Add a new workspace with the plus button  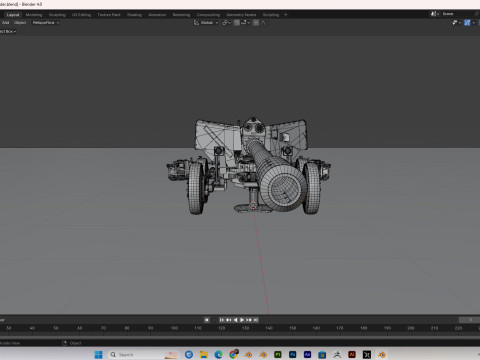coord(286,15)
